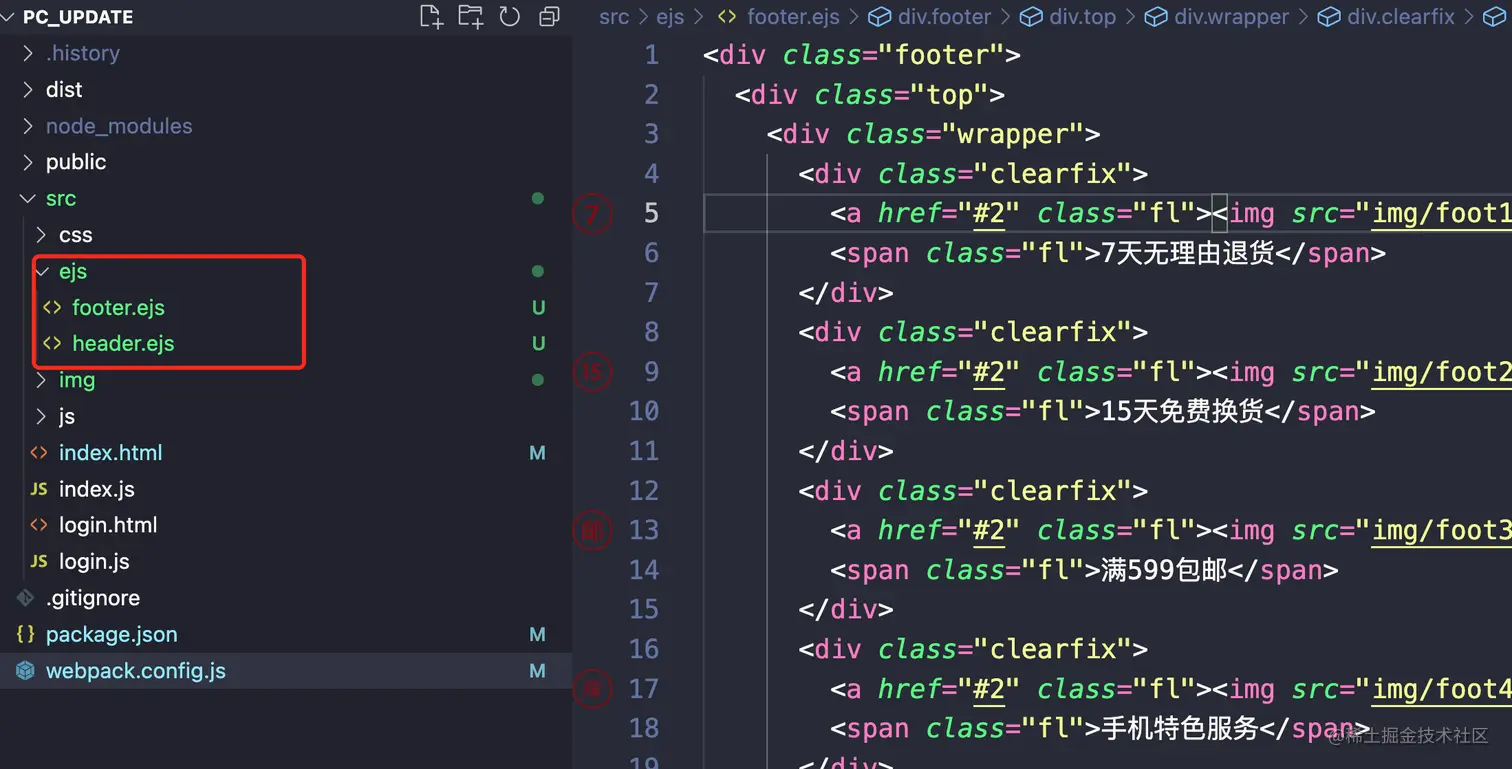
Task: Click the text 手机特色服务 on line 18
Action: click(x=1179, y=728)
